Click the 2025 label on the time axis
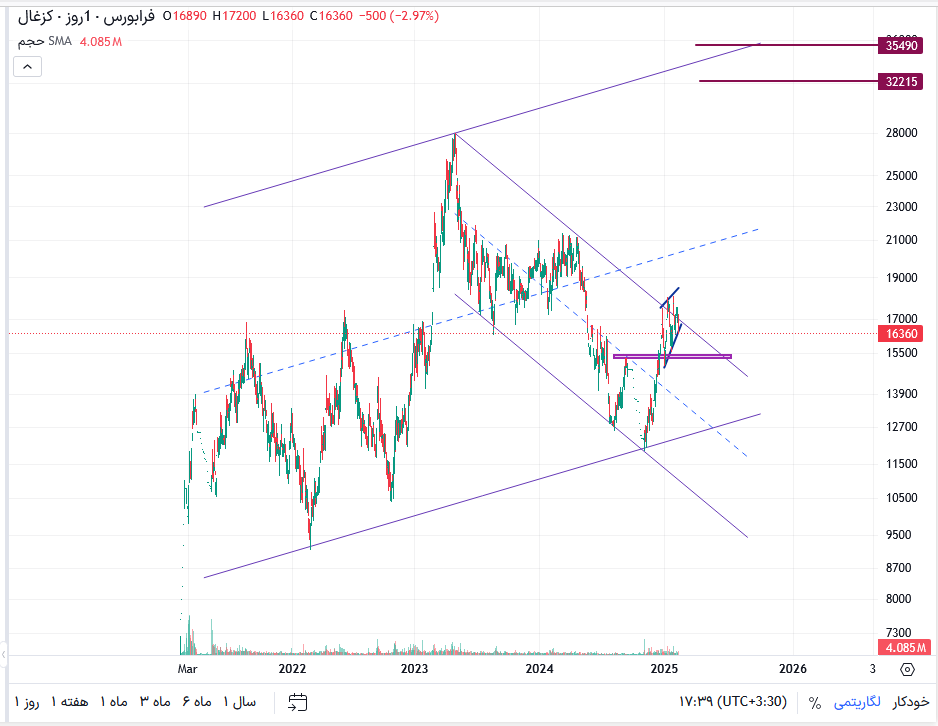The height and width of the screenshot is (726, 938). [664, 669]
